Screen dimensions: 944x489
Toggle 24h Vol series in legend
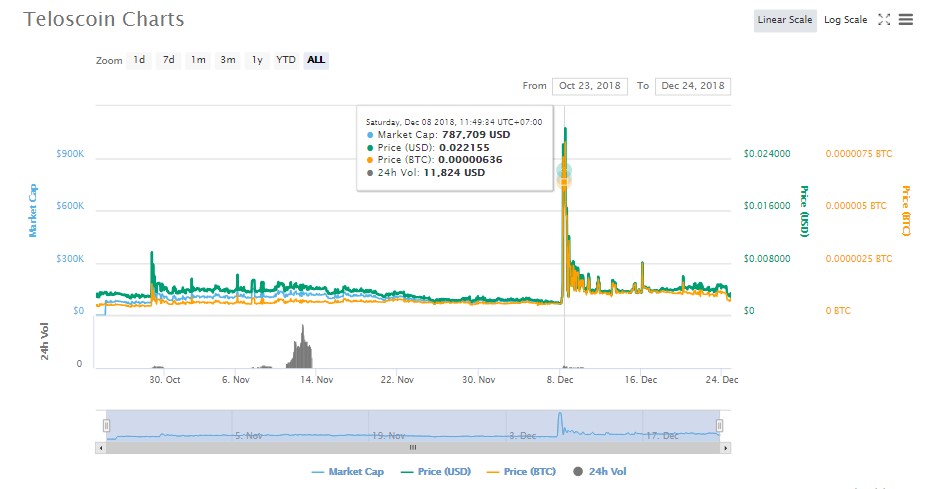pos(600,472)
